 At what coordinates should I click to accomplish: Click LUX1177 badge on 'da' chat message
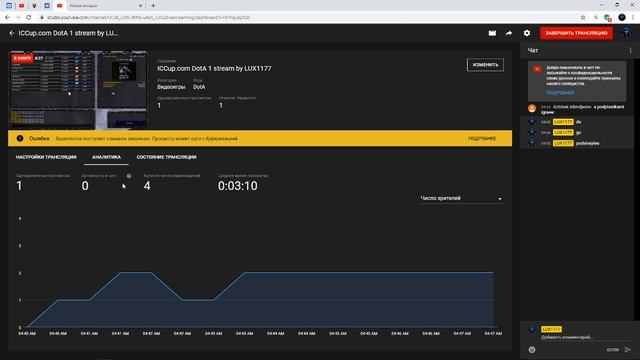[x=563, y=122]
